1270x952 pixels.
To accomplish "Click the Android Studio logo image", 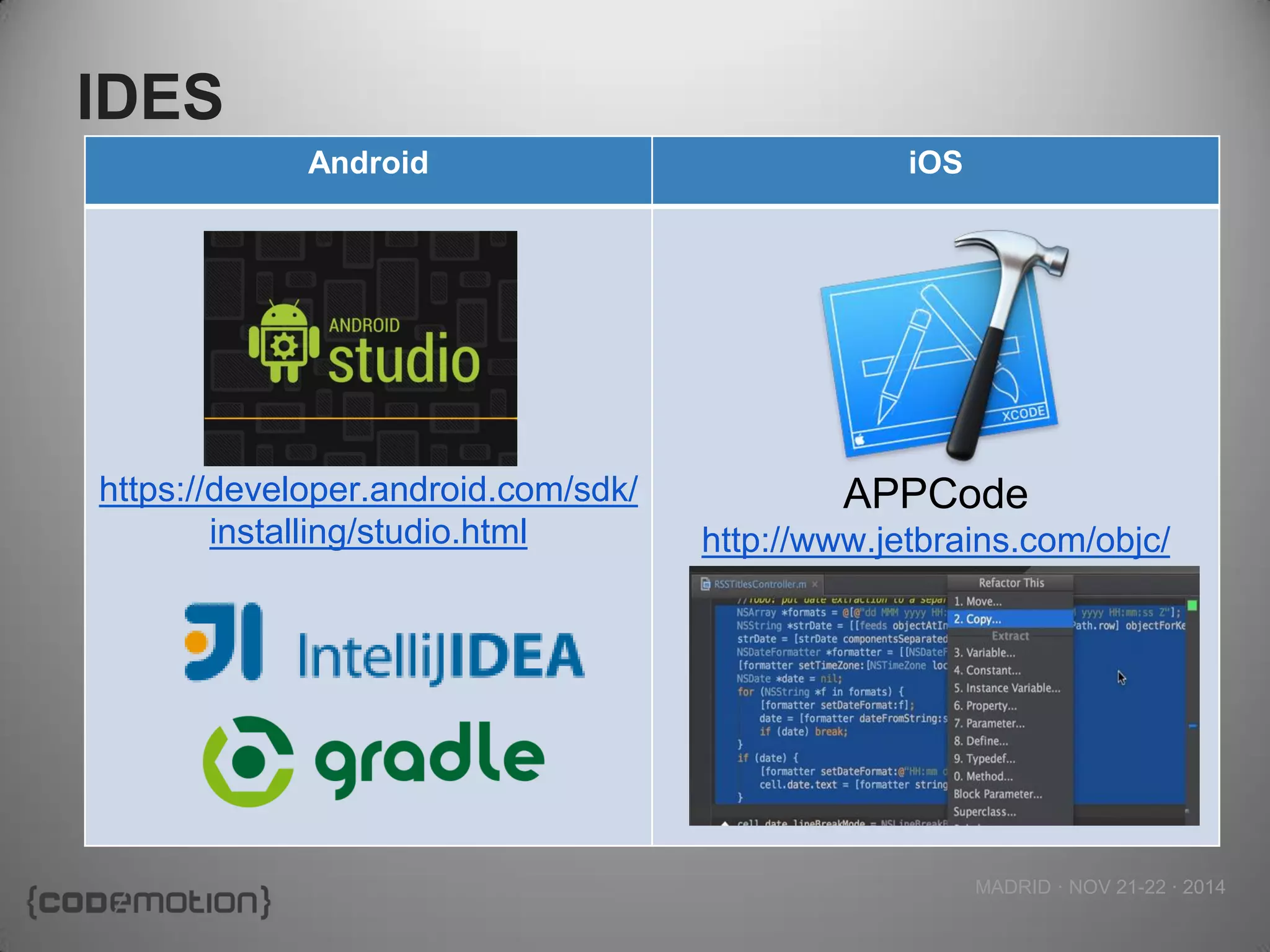I will pos(360,348).
